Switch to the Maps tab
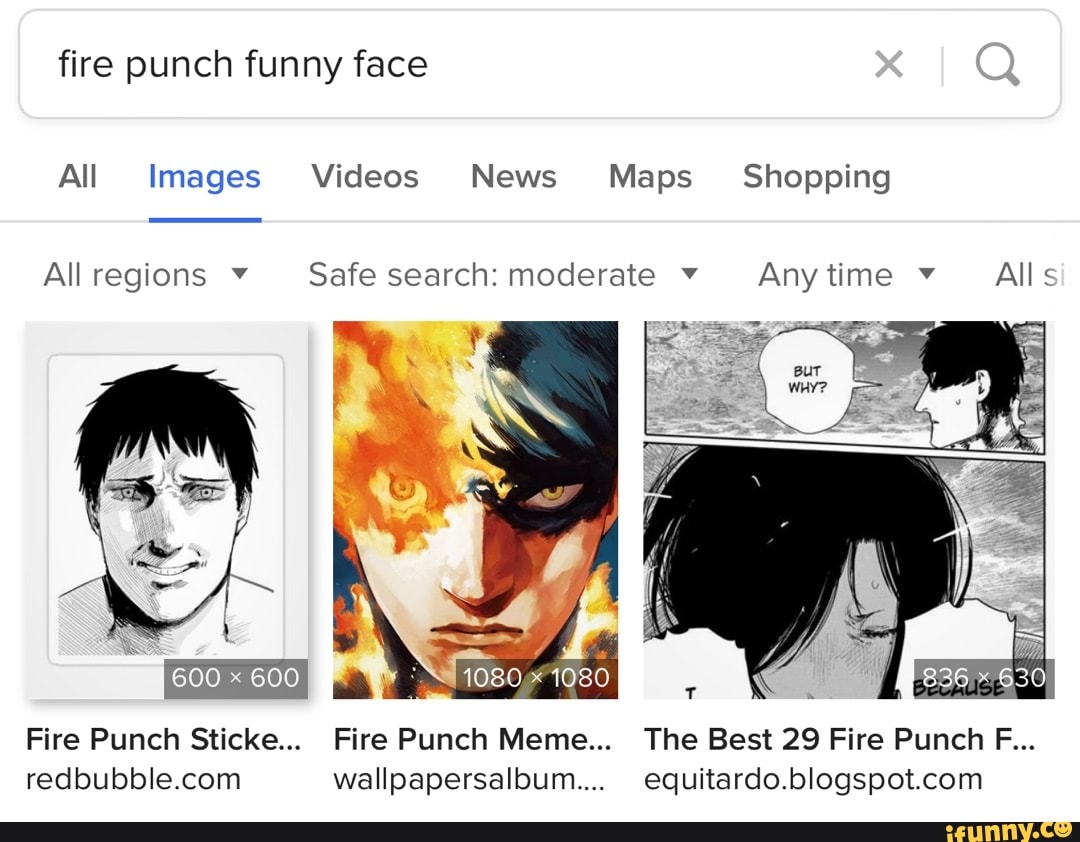The width and height of the screenshot is (1080, 842). coord(649,176)
